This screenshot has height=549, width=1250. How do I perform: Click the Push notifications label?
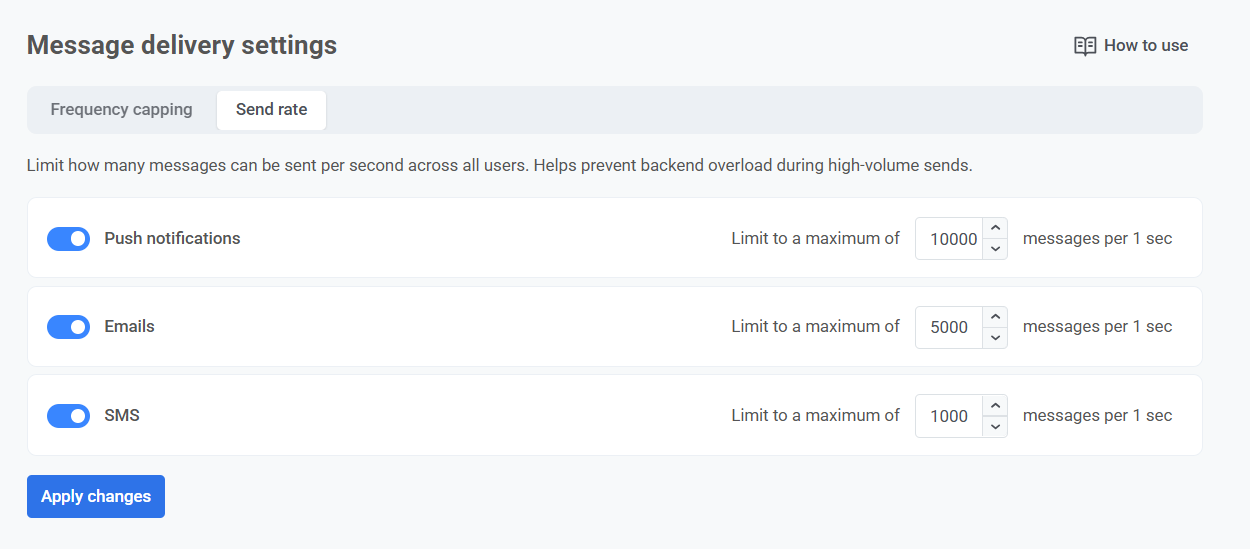(172, 239)
